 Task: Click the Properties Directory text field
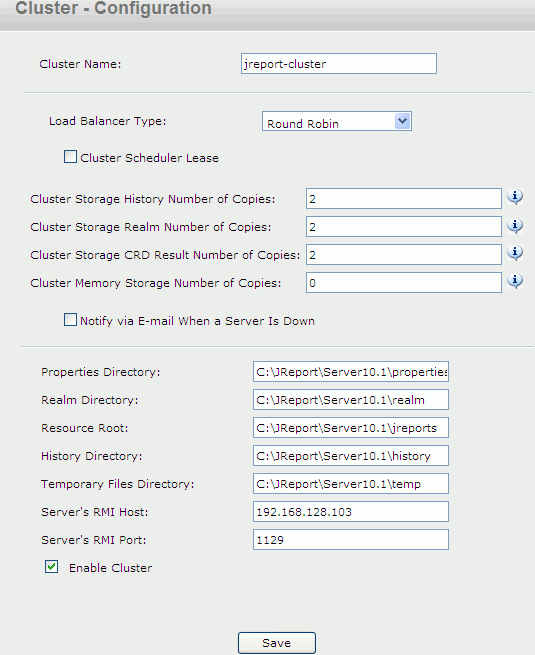click(x=350, y=372)
